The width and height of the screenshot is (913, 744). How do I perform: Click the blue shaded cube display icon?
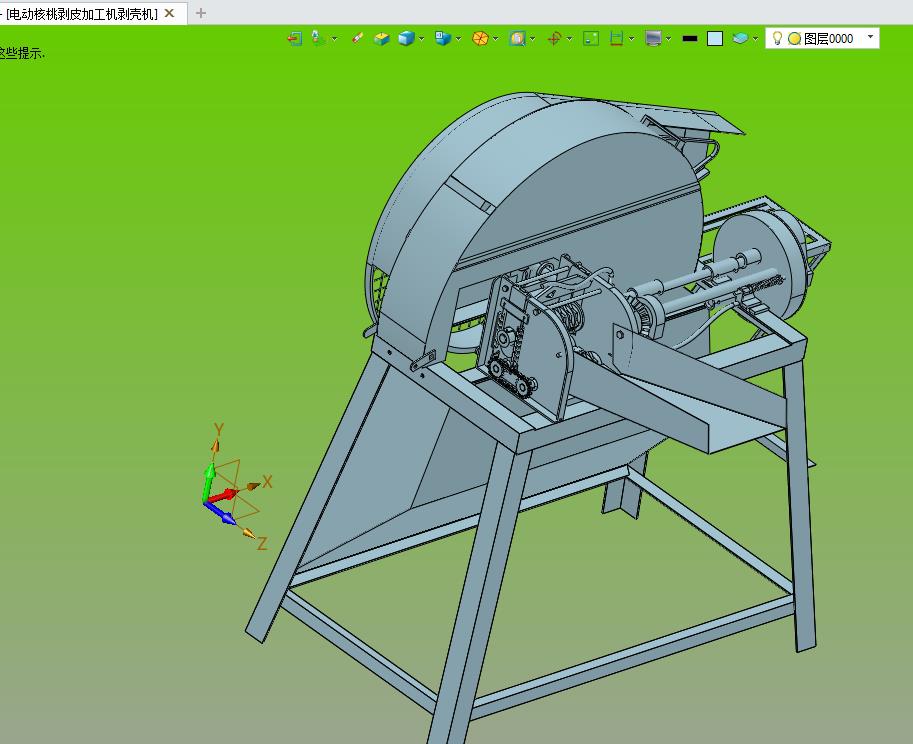coord(406,38)
